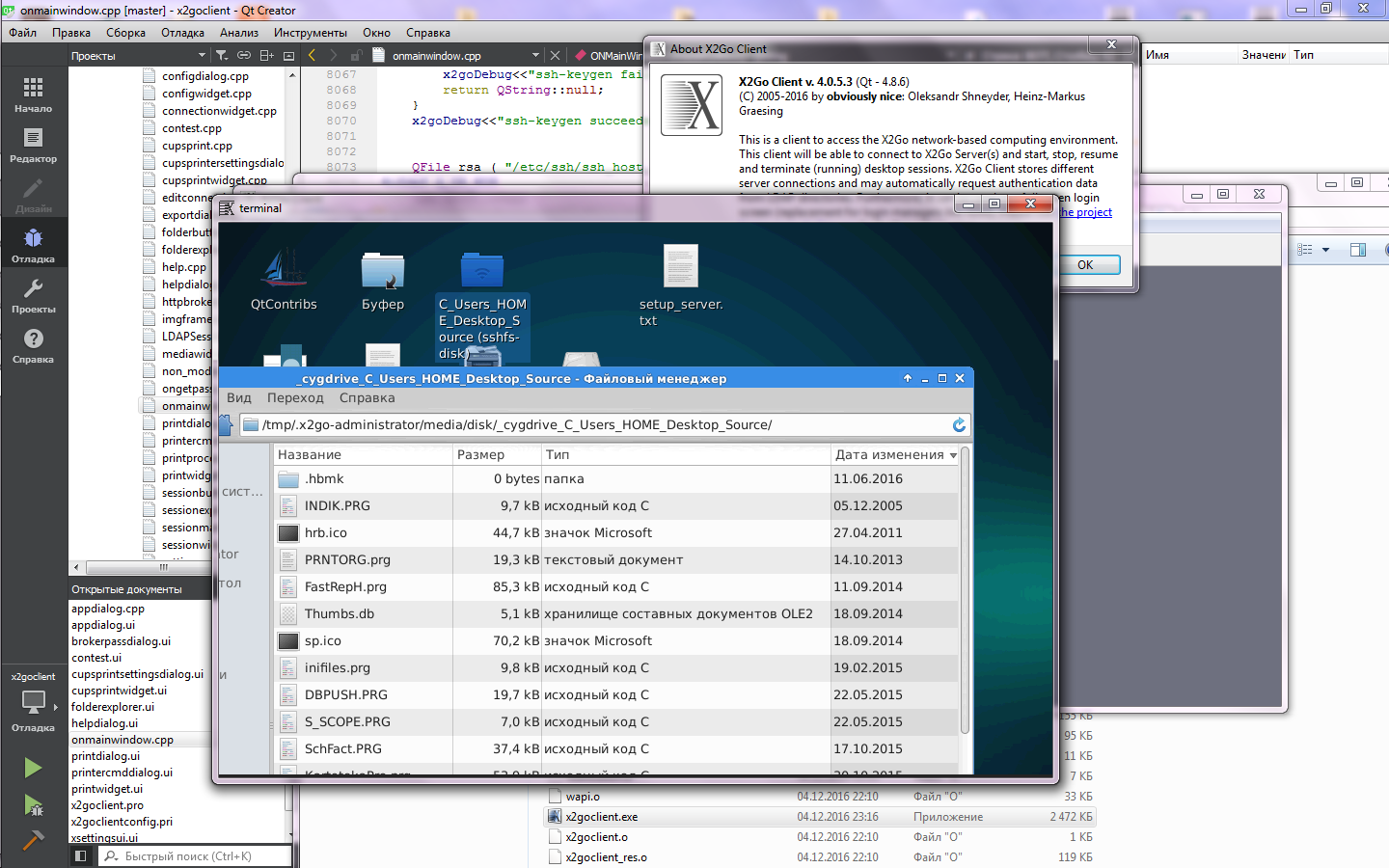Open contest.cpp in project tree
This screenshot has height=868, width=1389.
[x=192, y=128]
